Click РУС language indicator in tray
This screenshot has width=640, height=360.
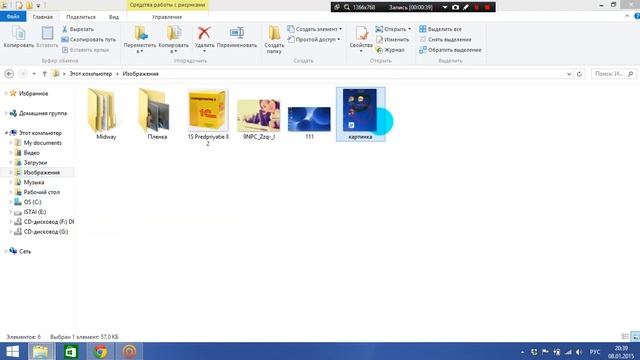point(595,352)
